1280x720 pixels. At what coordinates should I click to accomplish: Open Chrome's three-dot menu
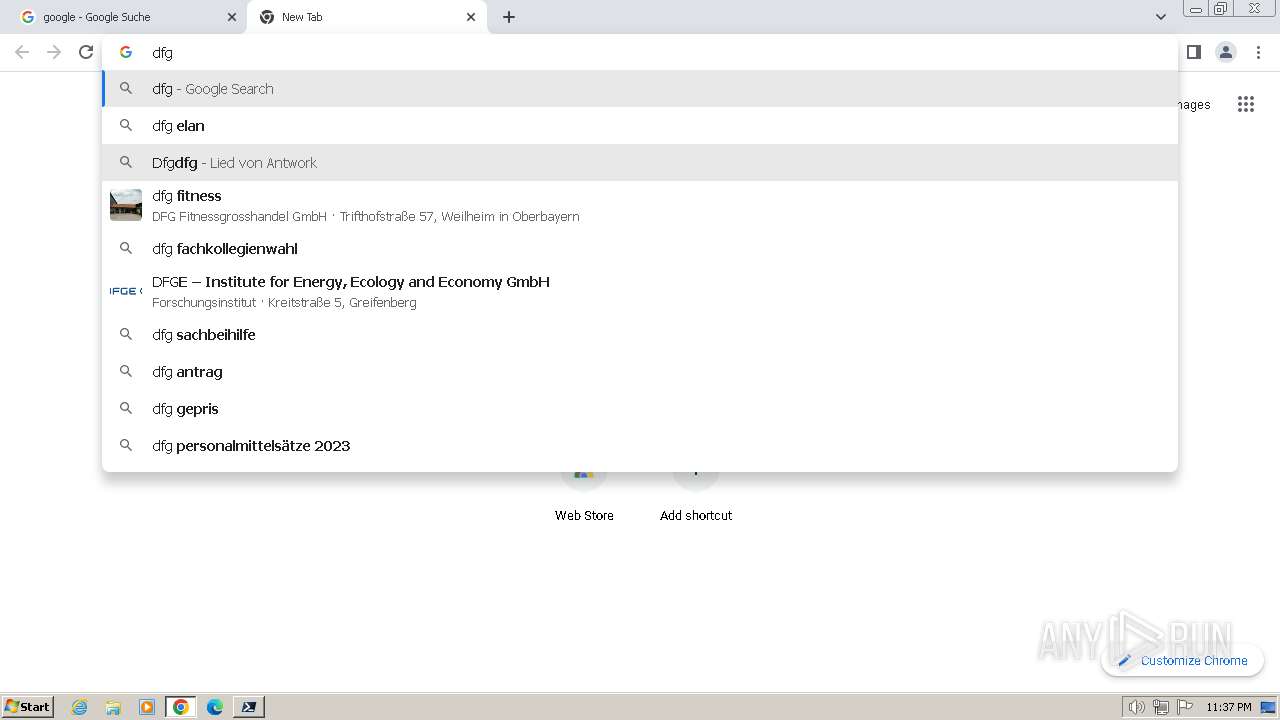point(1259,52)
